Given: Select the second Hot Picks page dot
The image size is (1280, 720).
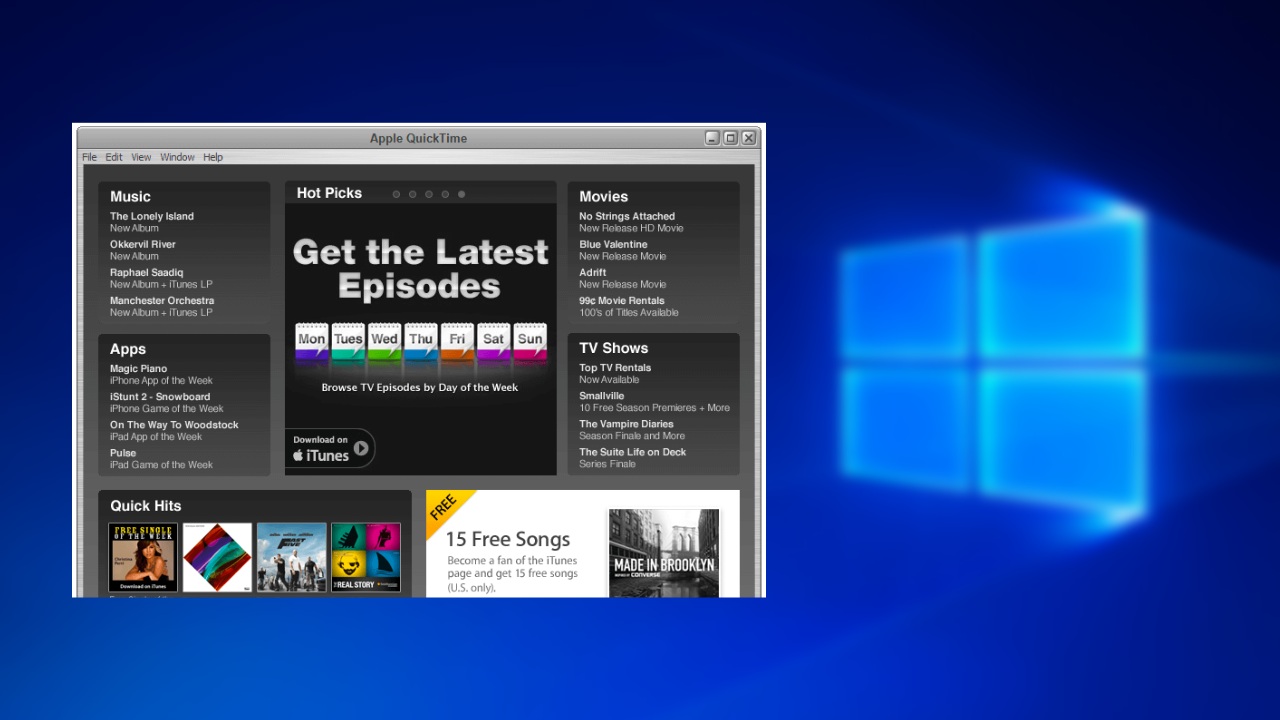Looking at the screenshot, I should pos(412,194).
